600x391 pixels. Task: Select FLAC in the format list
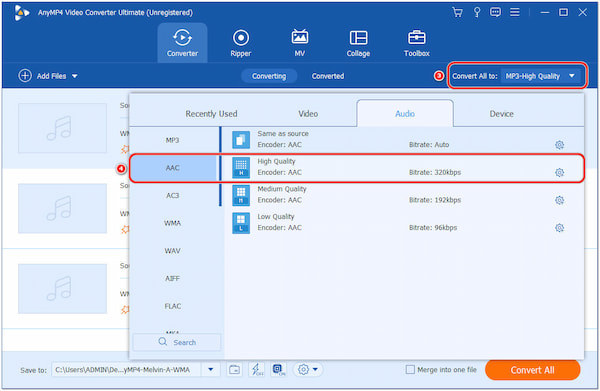pyautogui.click(x=173, y=306)
